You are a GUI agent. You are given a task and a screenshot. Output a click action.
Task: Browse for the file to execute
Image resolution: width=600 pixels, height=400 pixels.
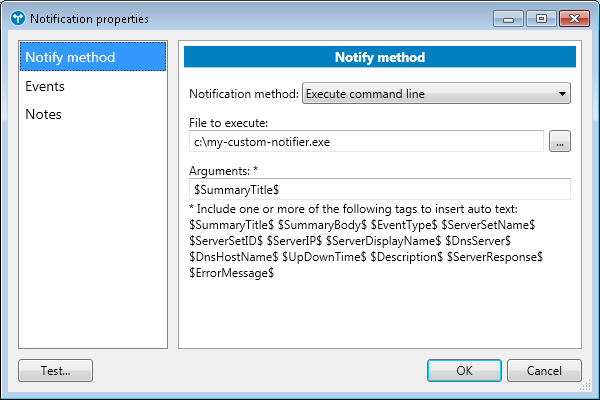(560, 142)
